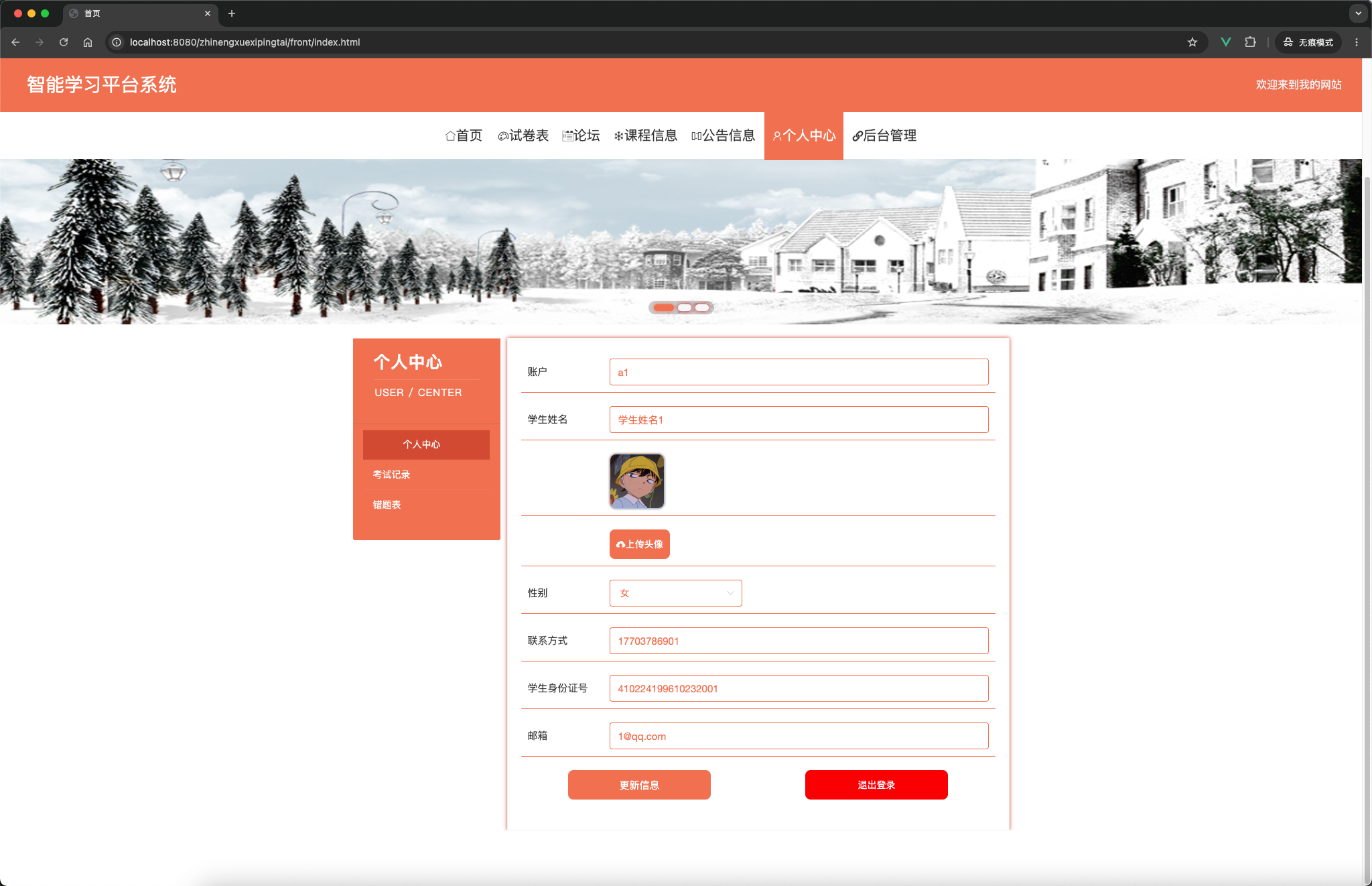
Task: Click the 账户 input field containing a1
Action: pyautogui.click(x=799, y=372)
